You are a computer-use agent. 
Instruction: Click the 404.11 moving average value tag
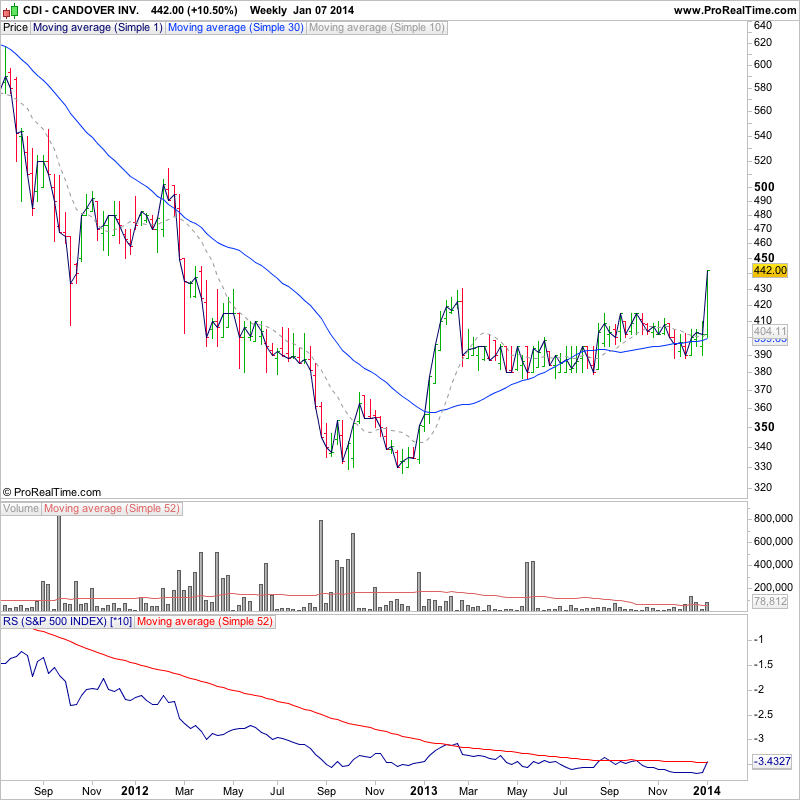click(770, 331)
